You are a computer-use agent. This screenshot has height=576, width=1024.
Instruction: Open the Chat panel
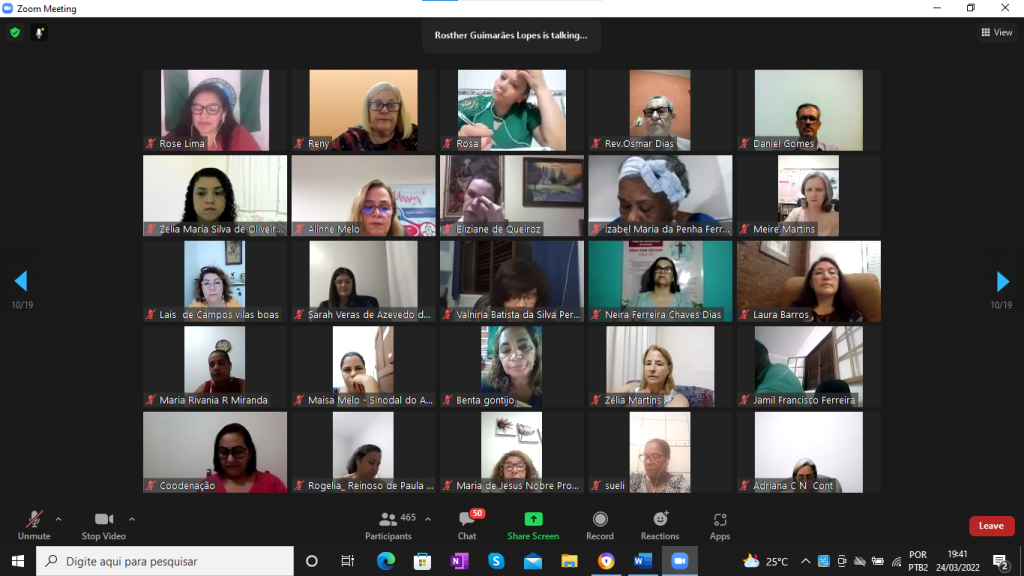466,525
